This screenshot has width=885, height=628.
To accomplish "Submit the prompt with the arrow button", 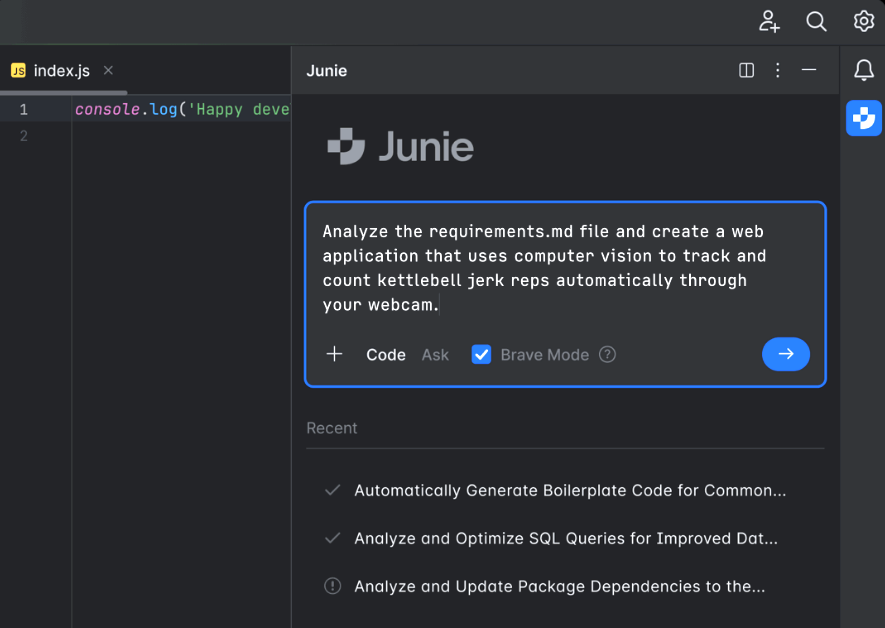I will click(786, 354).
